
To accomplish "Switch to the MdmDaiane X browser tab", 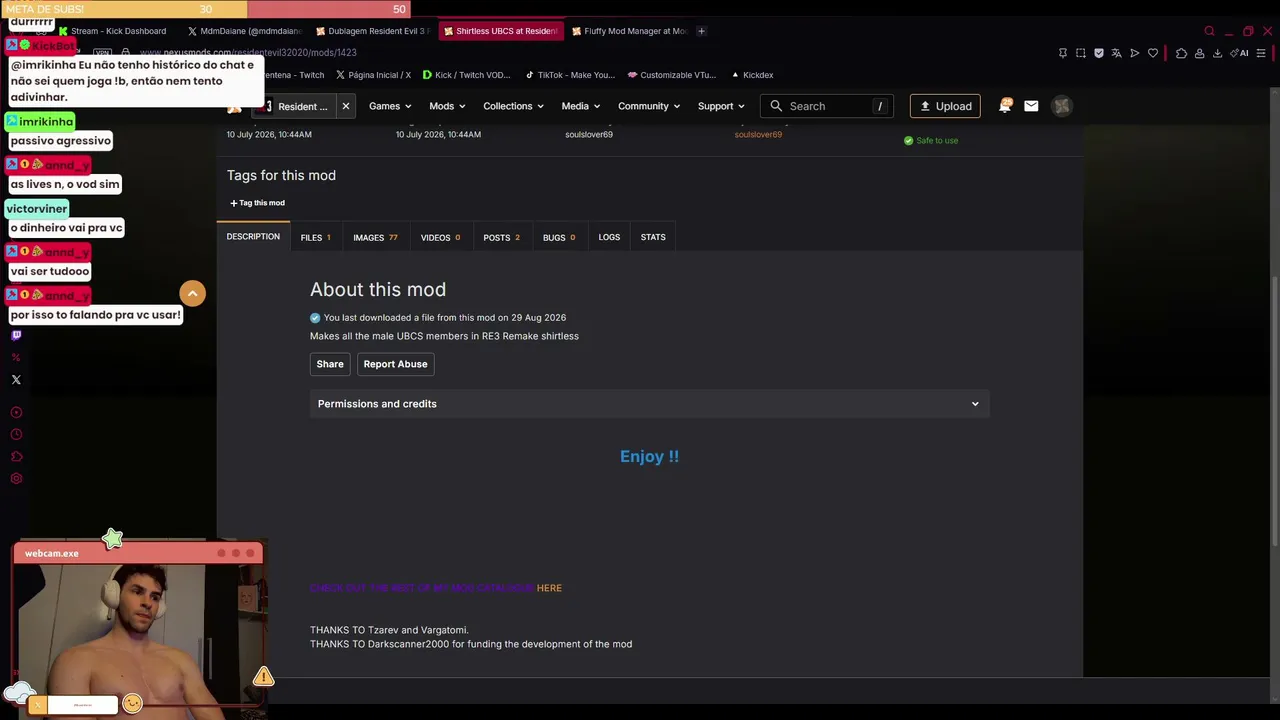I will tap(245, 31).
